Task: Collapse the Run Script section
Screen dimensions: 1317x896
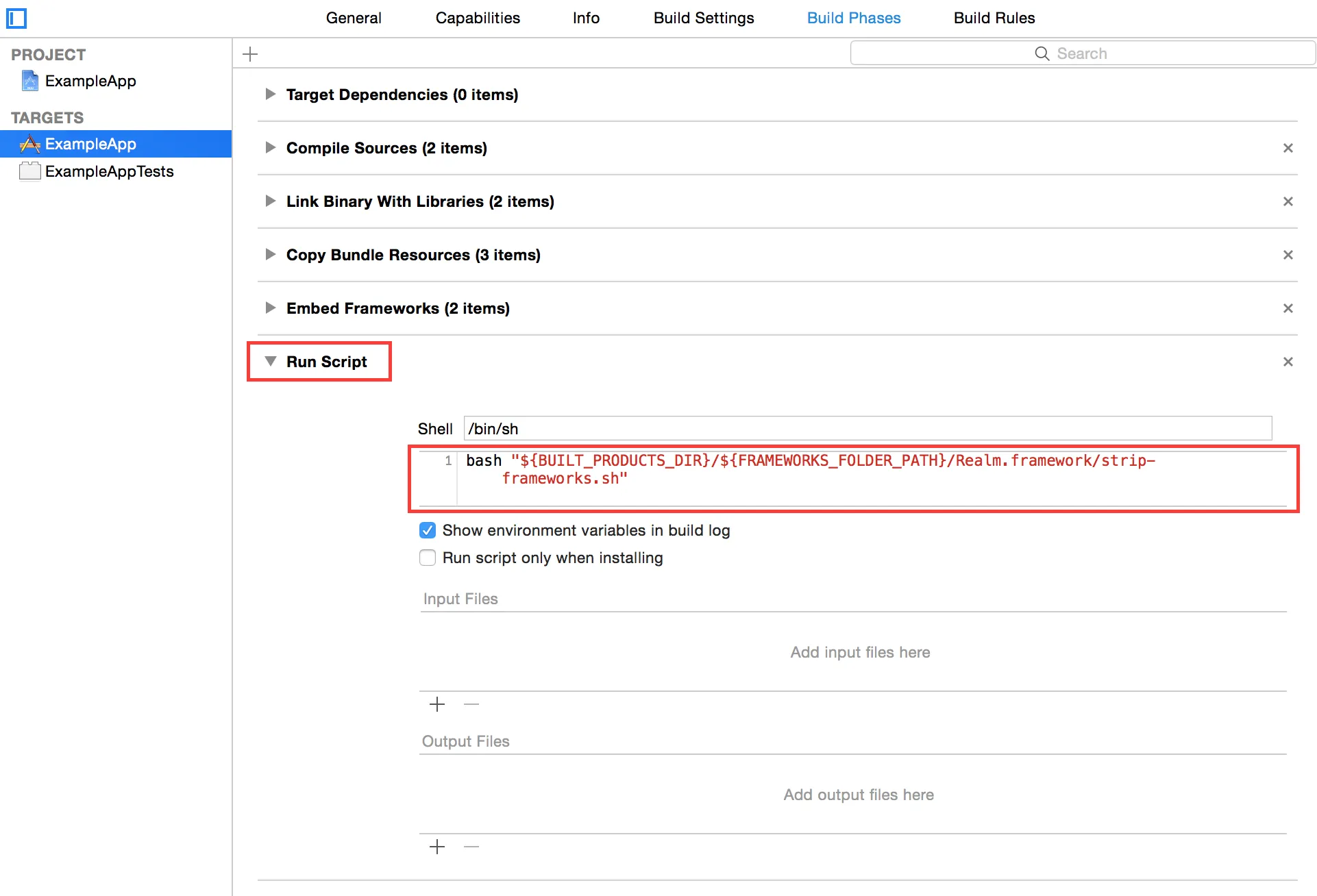Action: (x=271, y=362)
